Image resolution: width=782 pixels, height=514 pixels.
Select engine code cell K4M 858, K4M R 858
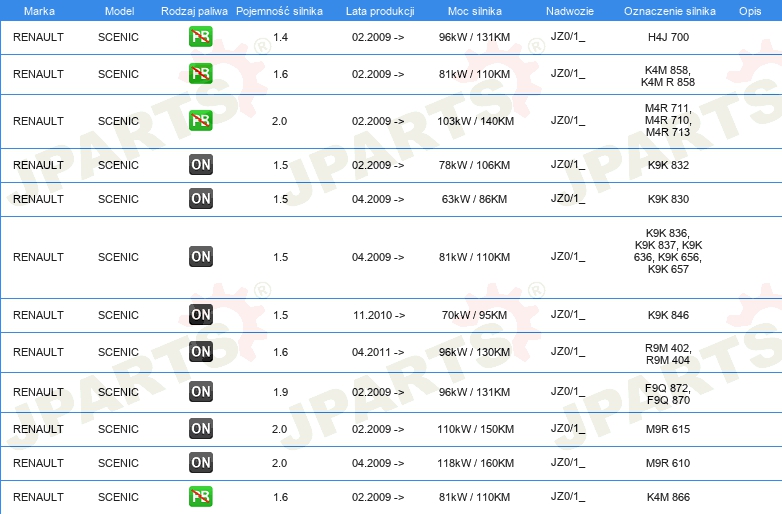tap(668, 76)
